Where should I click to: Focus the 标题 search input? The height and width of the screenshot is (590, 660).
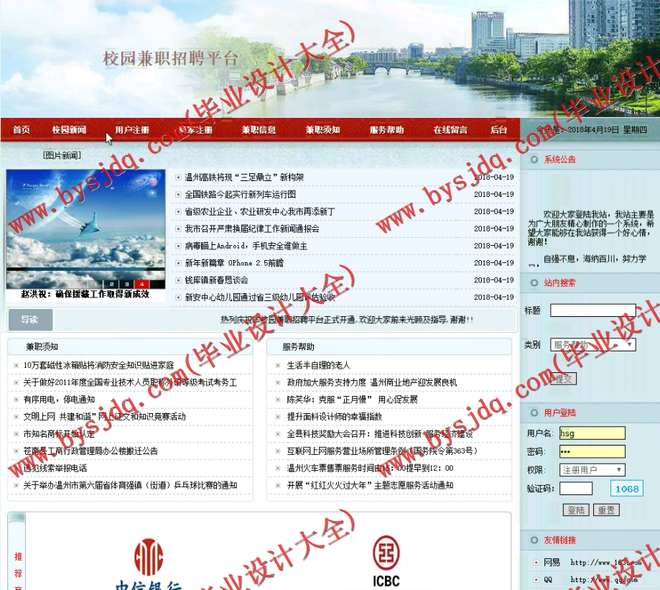[x=593, y=310]
